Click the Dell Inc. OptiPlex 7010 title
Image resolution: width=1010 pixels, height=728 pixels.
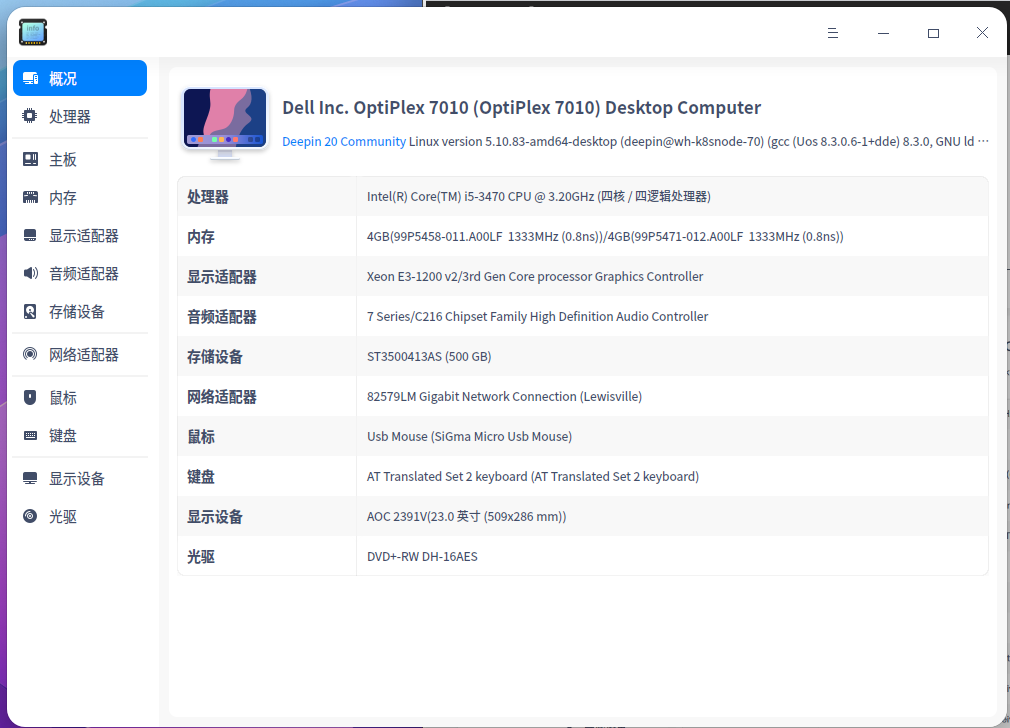[x=522, y=108]
